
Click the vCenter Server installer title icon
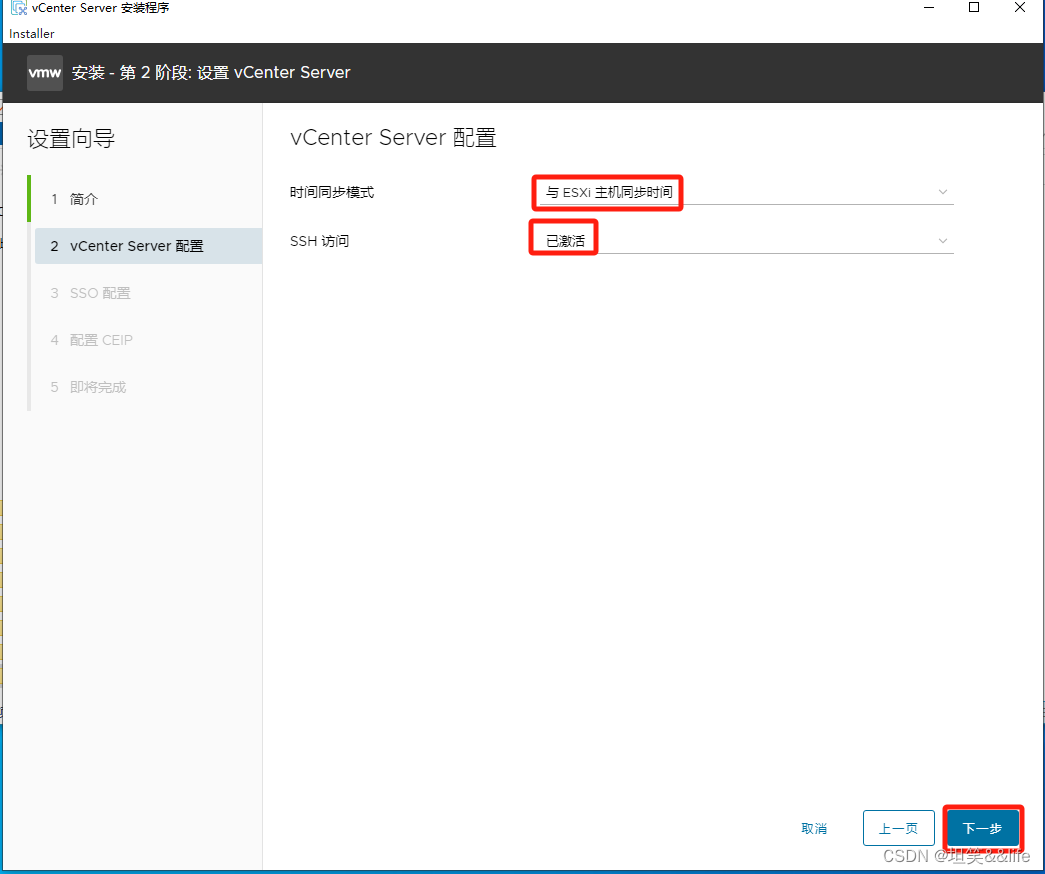tap(19, 8)
